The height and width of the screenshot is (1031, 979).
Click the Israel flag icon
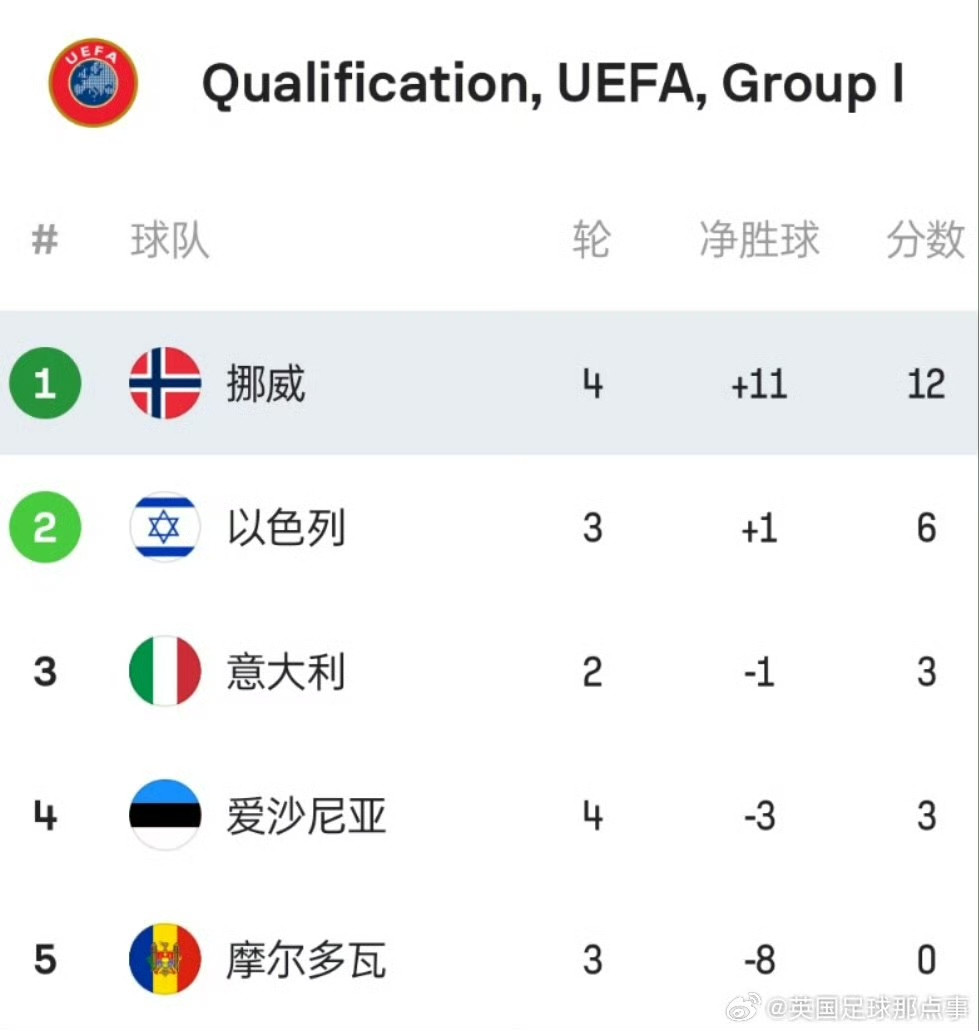click(165, 527)
